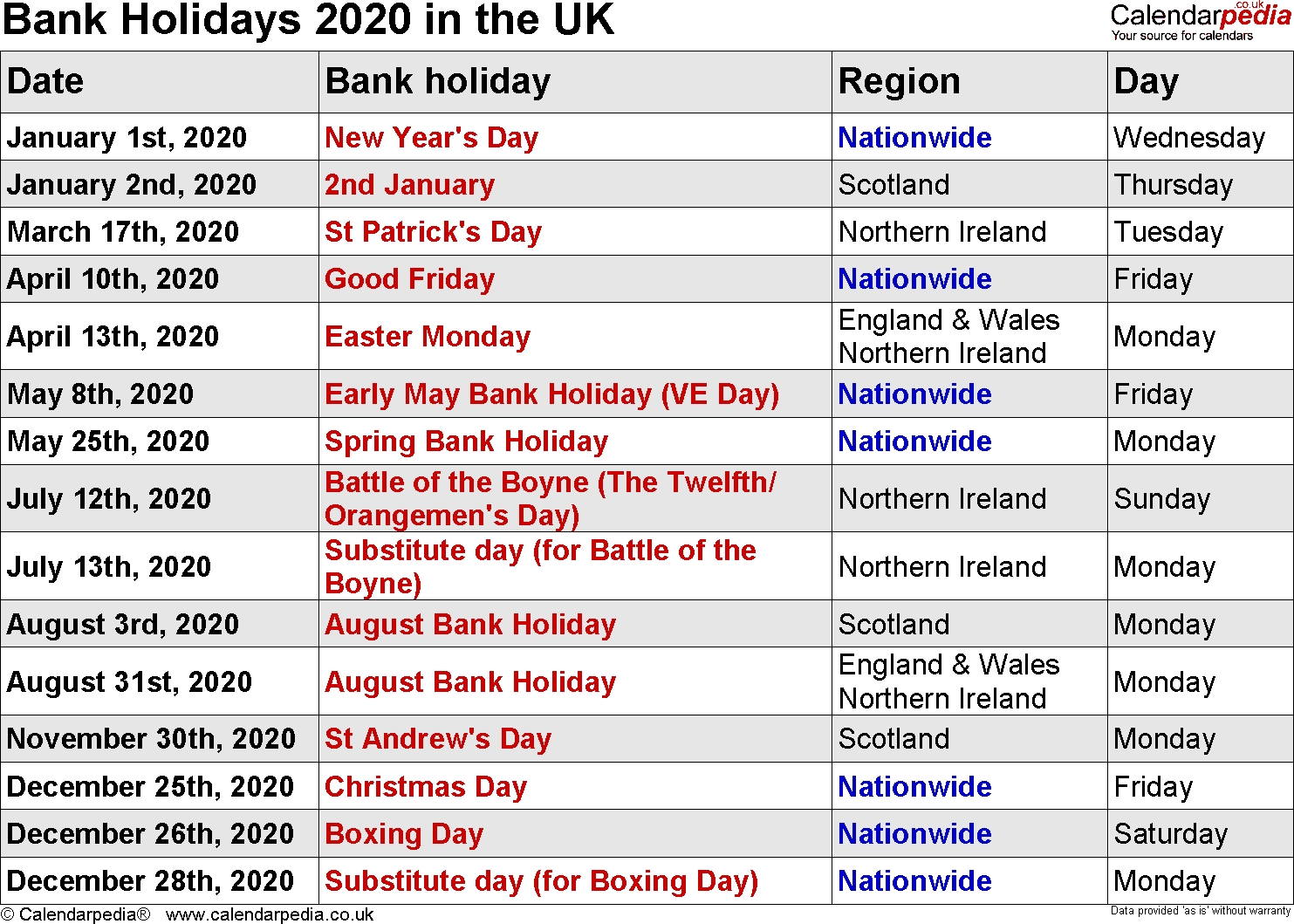
Task: Open Early May Bank Holiday (VE Day)
Action: tap(551, 394)
